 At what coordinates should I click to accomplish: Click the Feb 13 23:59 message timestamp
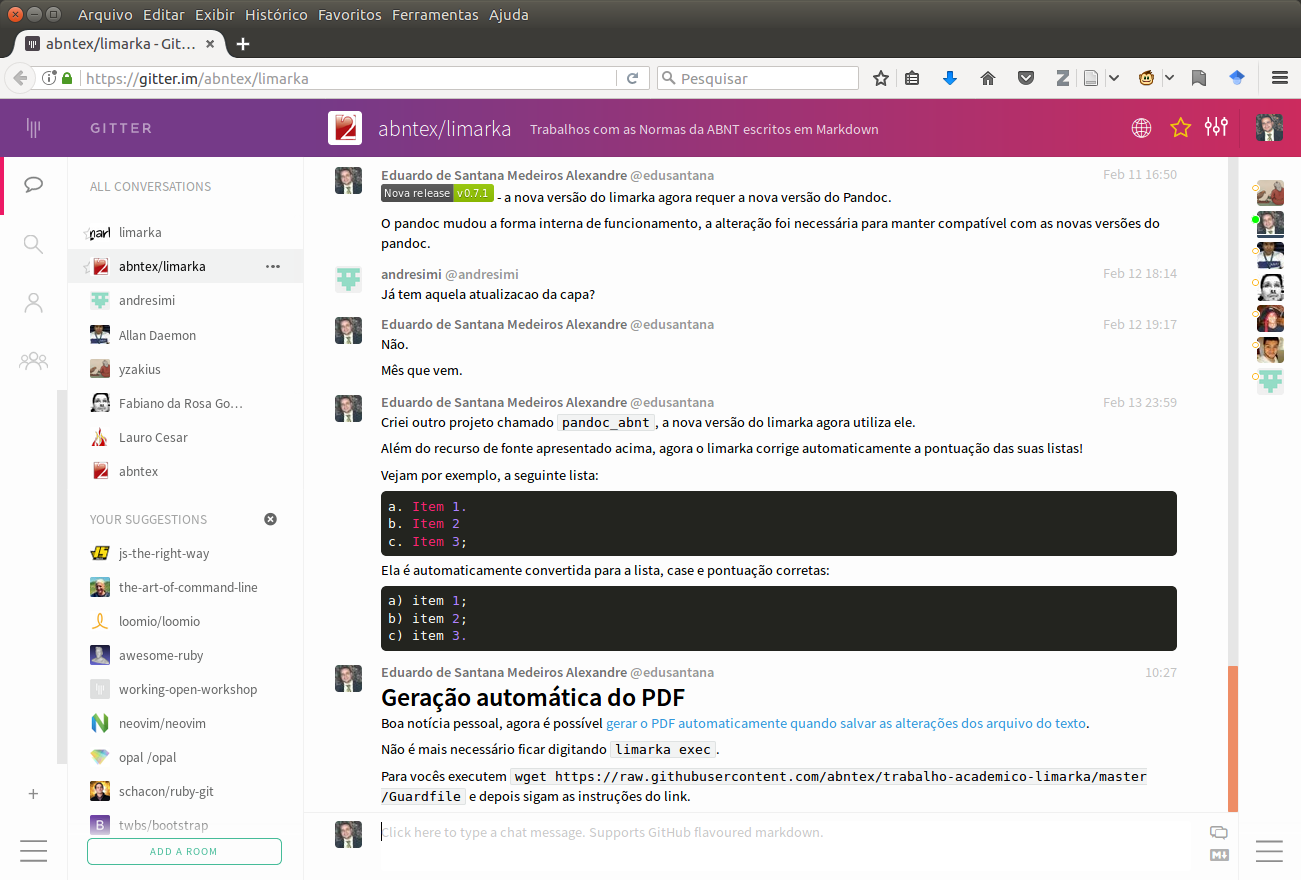[x=1139, y=403]
